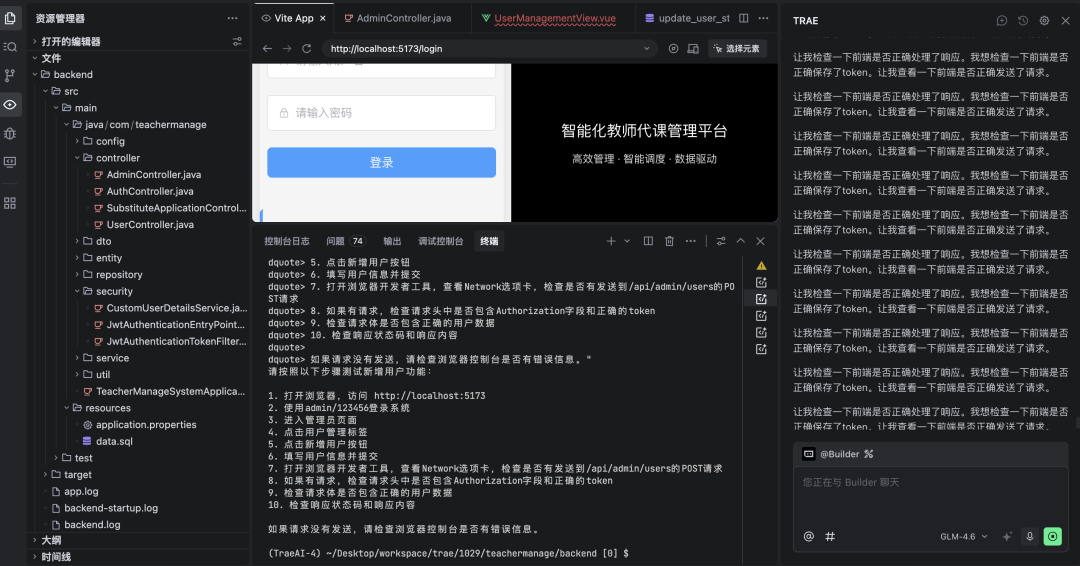Image resolution: width=1080 pixels, height=566 pixels.
Task: Click the blue 登录 button
Action: tap(382, 163)
